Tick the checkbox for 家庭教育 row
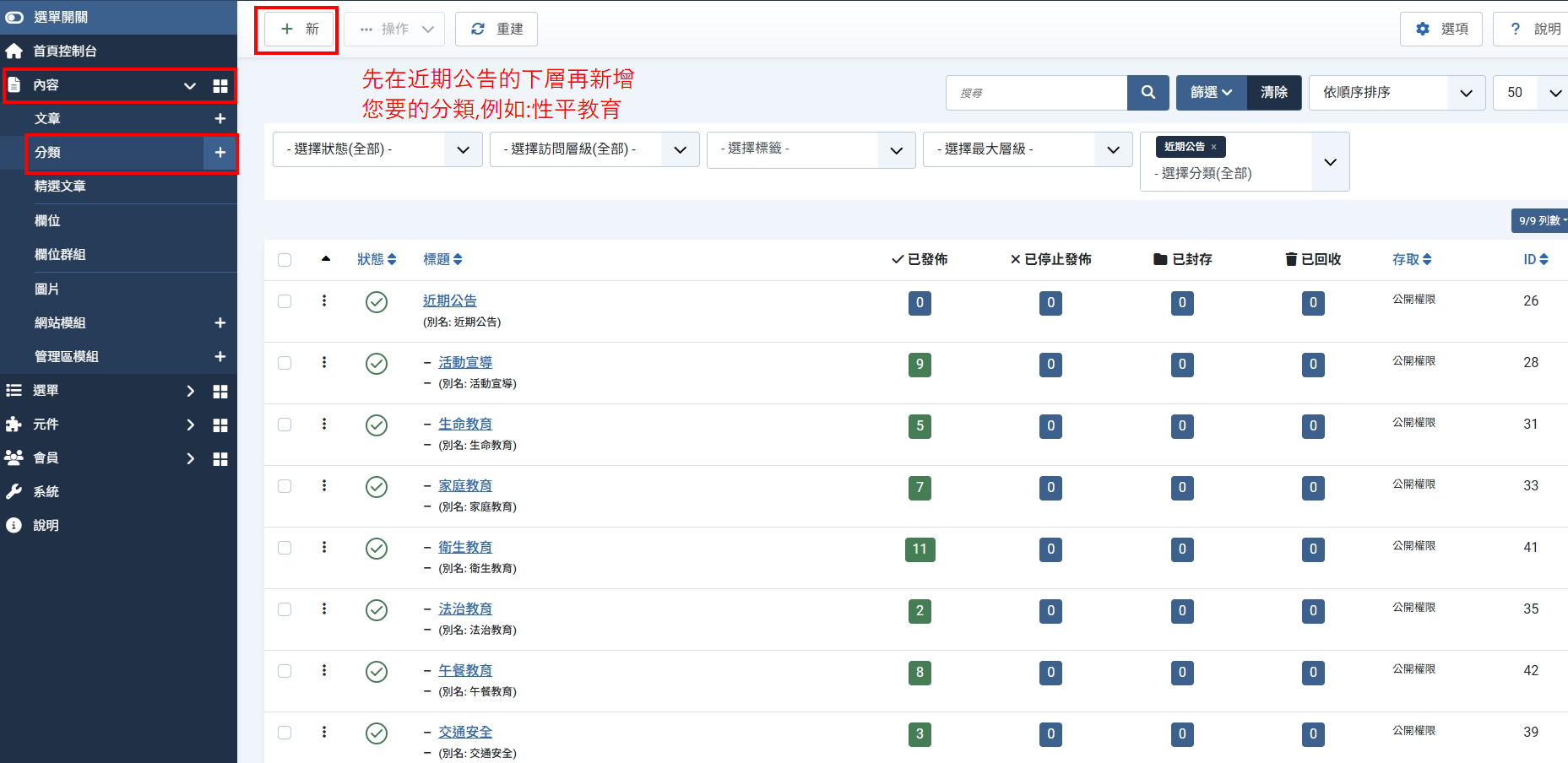Image resolution: width=1568 pixels, height=763 pixels. pos(285,486)
